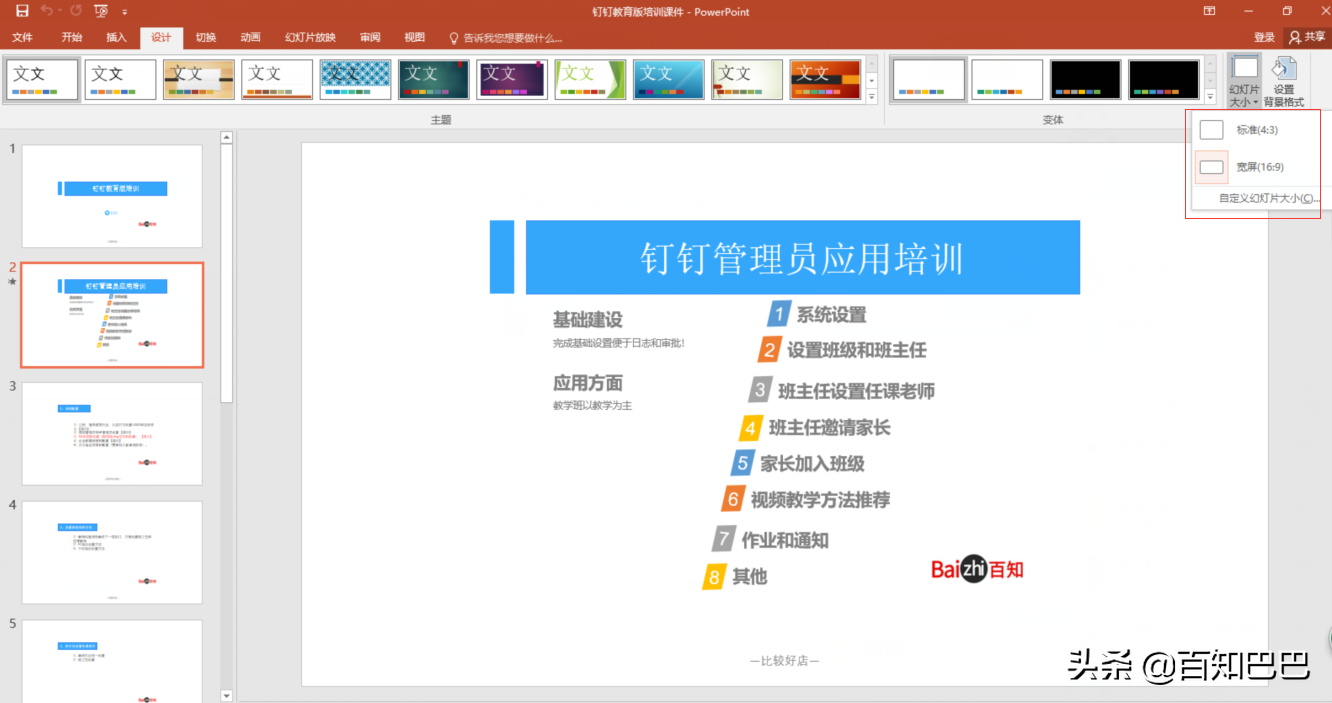Click the Undo arrow icon

point(46,11)
